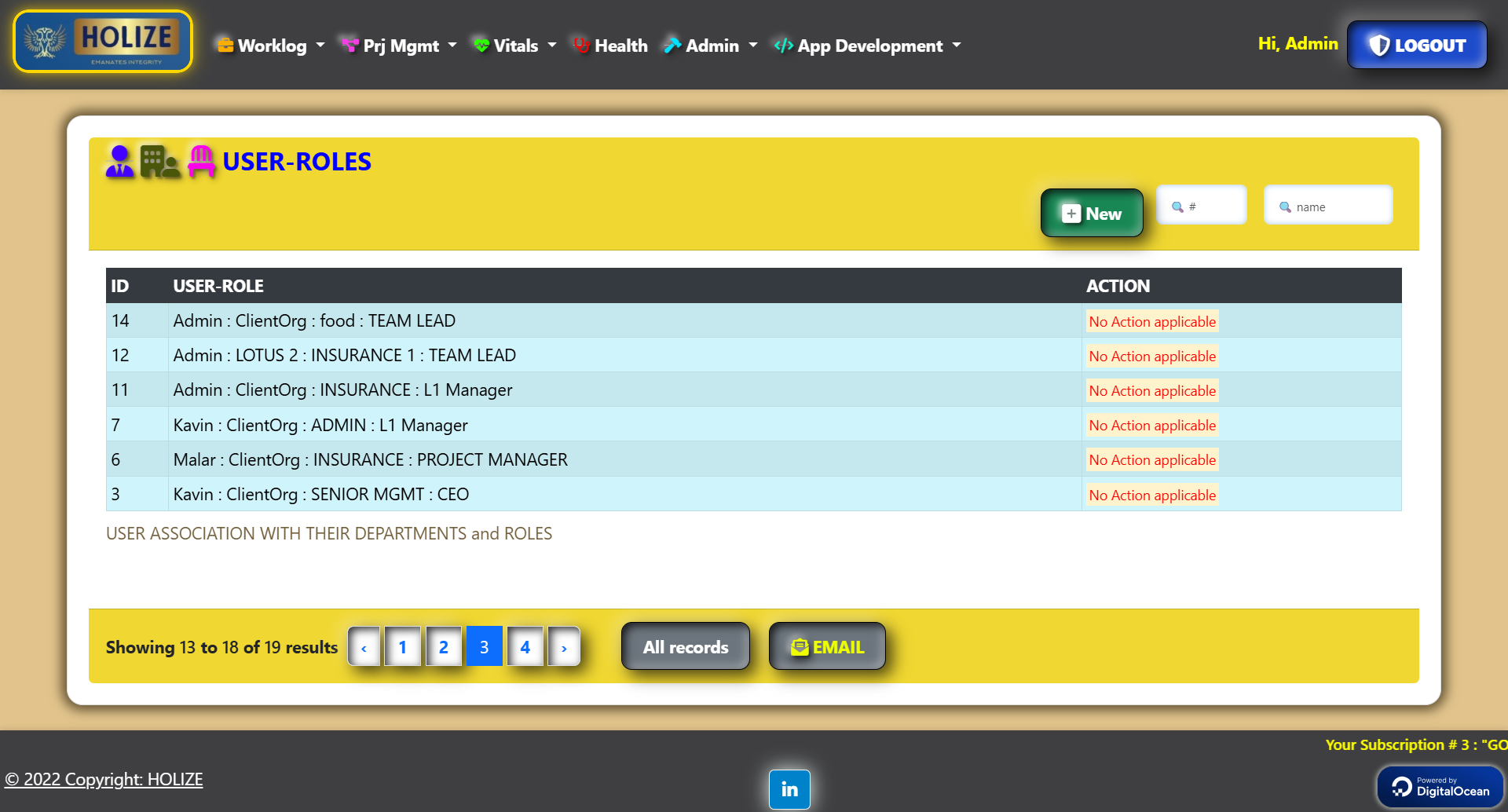Open the Health menu item

click(x=610, y=46)
